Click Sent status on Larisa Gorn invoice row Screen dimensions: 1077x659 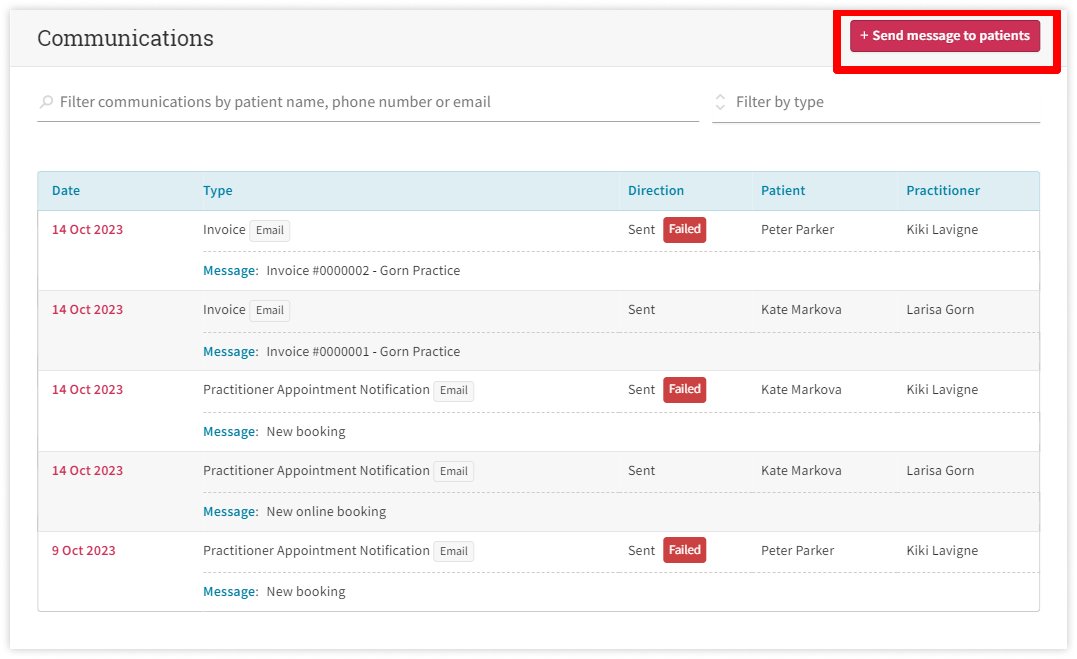pos(642,309)
